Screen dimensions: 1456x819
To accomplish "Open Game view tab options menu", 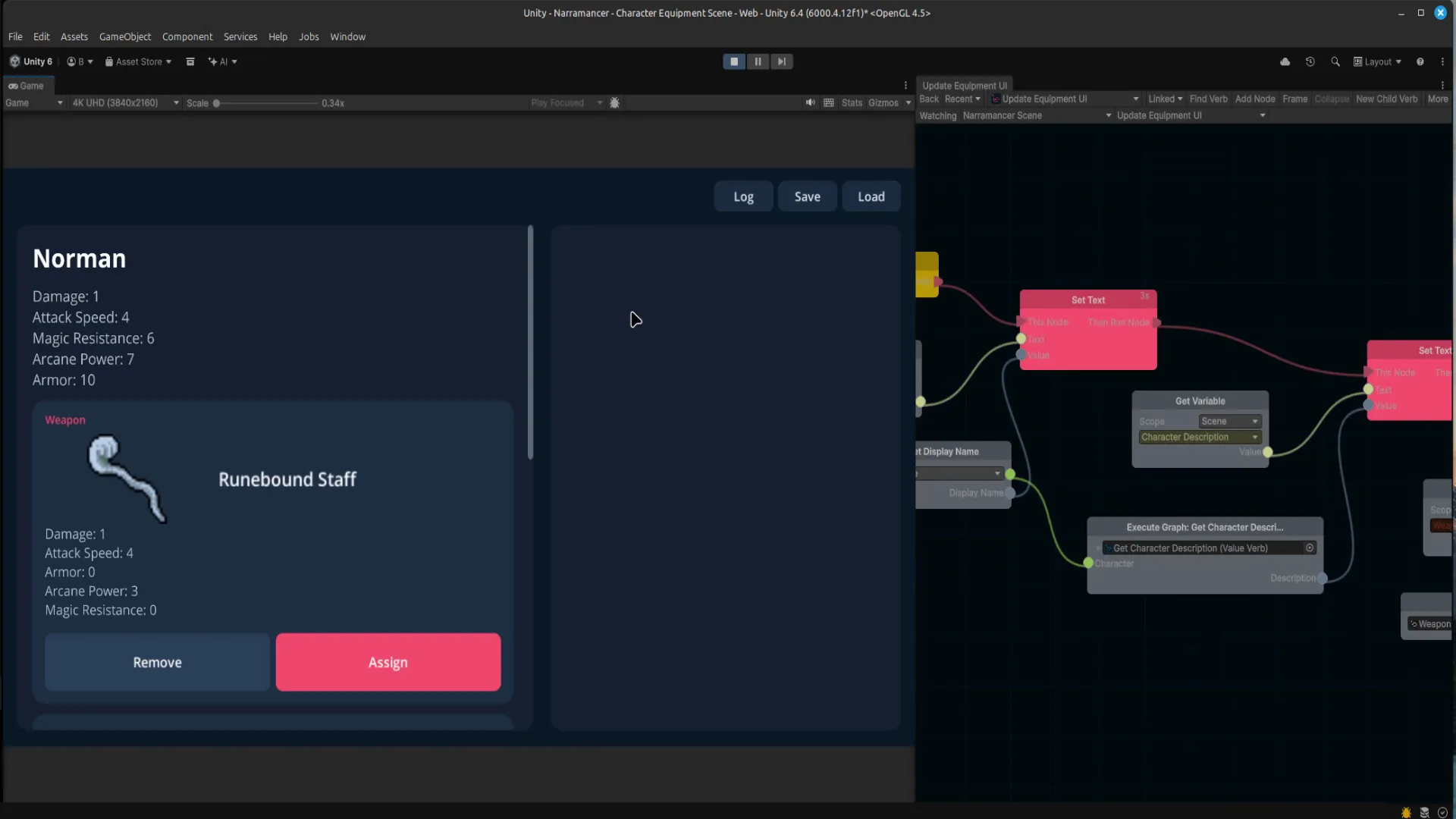I will click(905, 86).
